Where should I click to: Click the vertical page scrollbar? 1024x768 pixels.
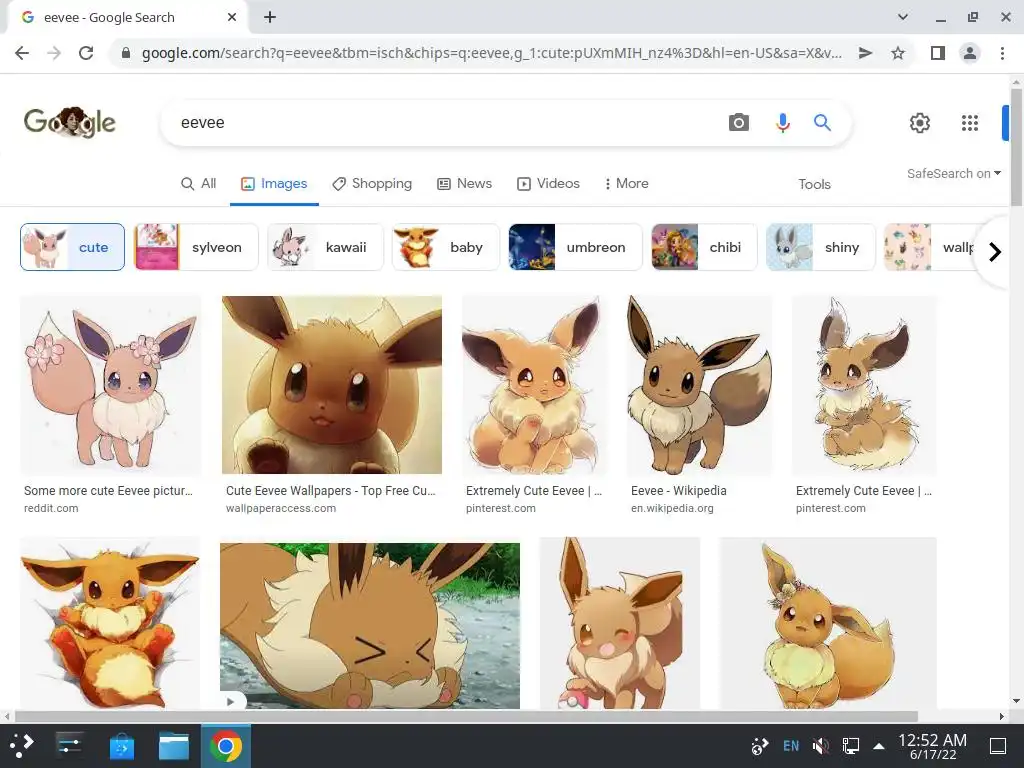point(1016,150)
